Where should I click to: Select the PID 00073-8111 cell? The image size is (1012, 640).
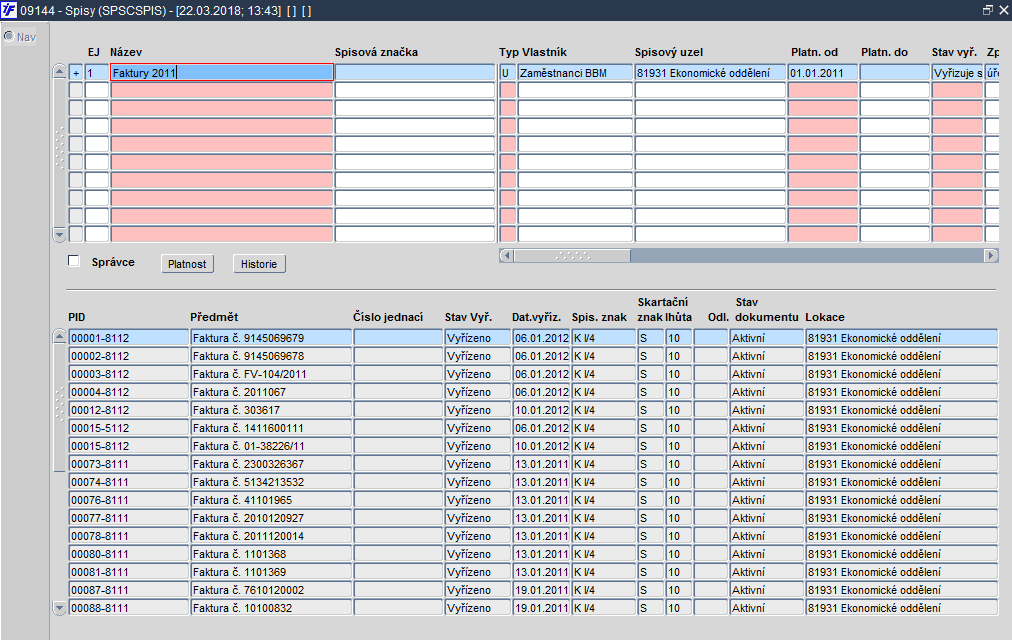[x=129, y=464]
